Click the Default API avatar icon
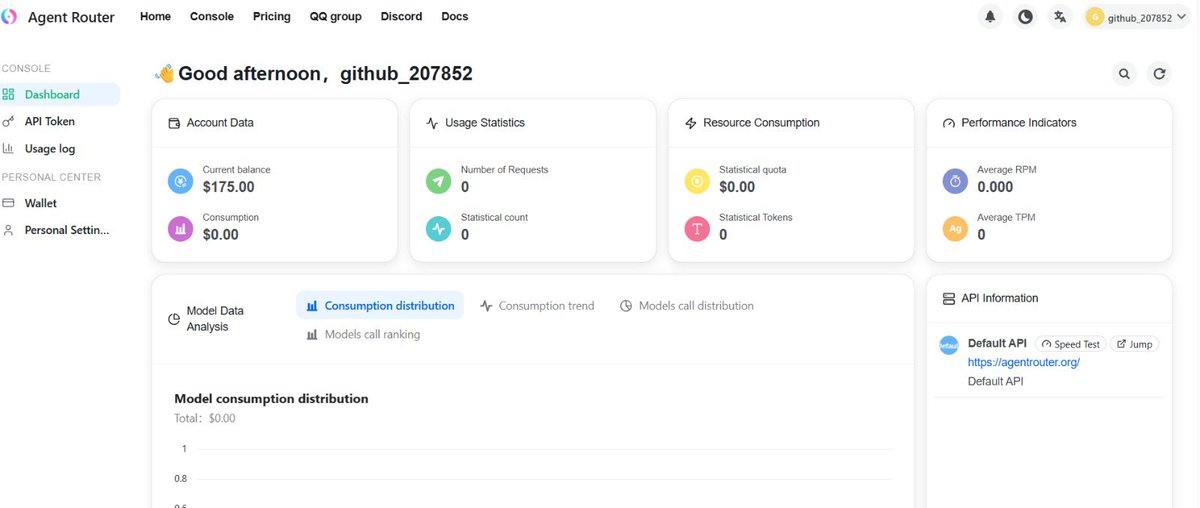The height and width of the screenshot is (508, 1200). 949,345
